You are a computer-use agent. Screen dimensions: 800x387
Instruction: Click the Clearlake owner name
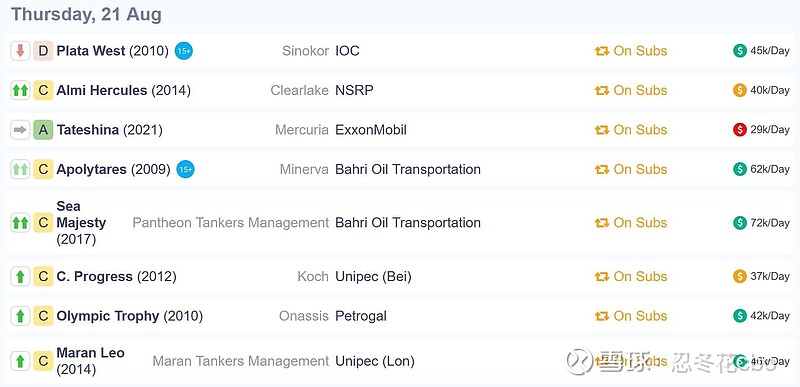299,90
